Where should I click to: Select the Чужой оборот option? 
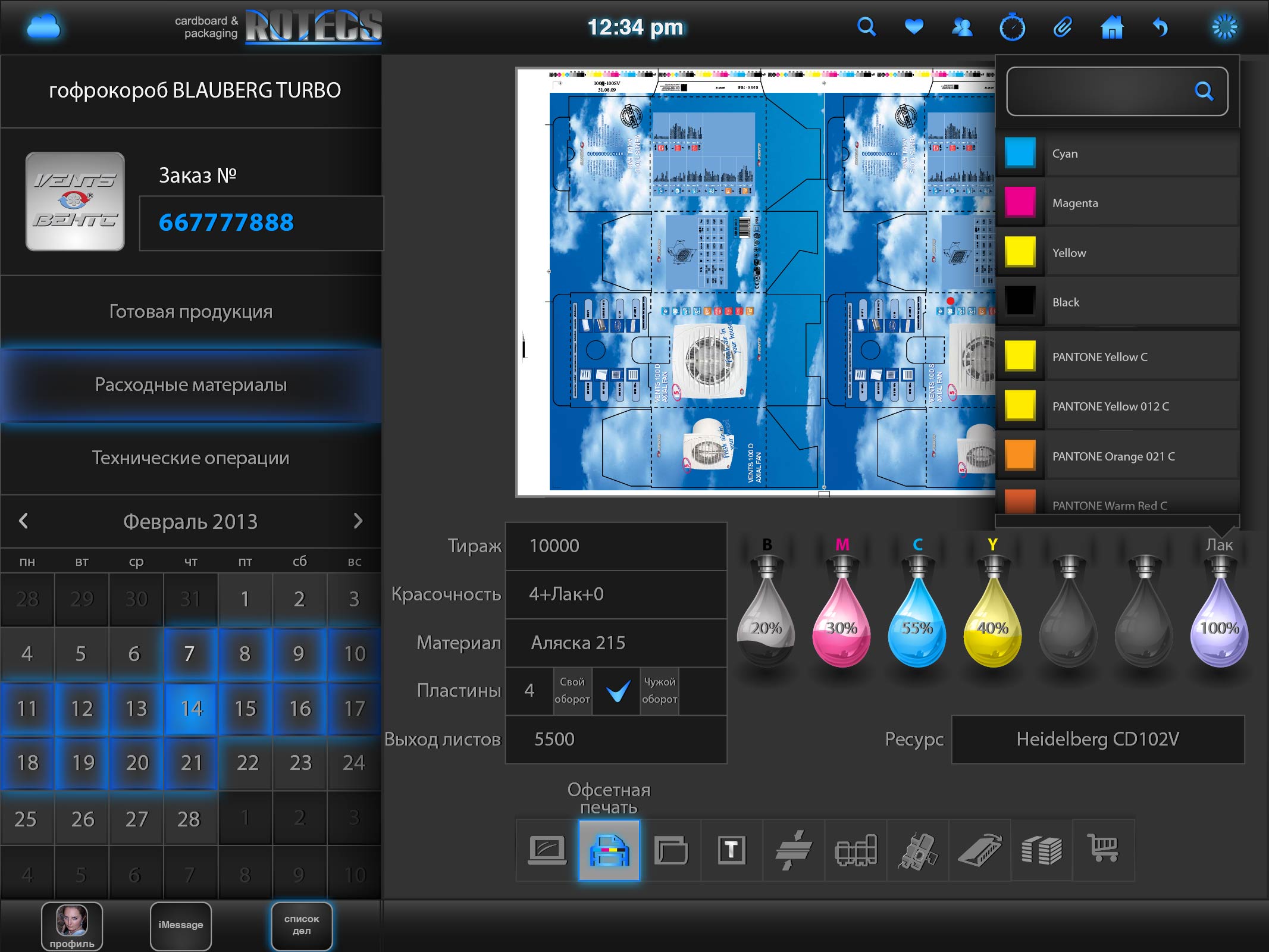tap(659, 690)
